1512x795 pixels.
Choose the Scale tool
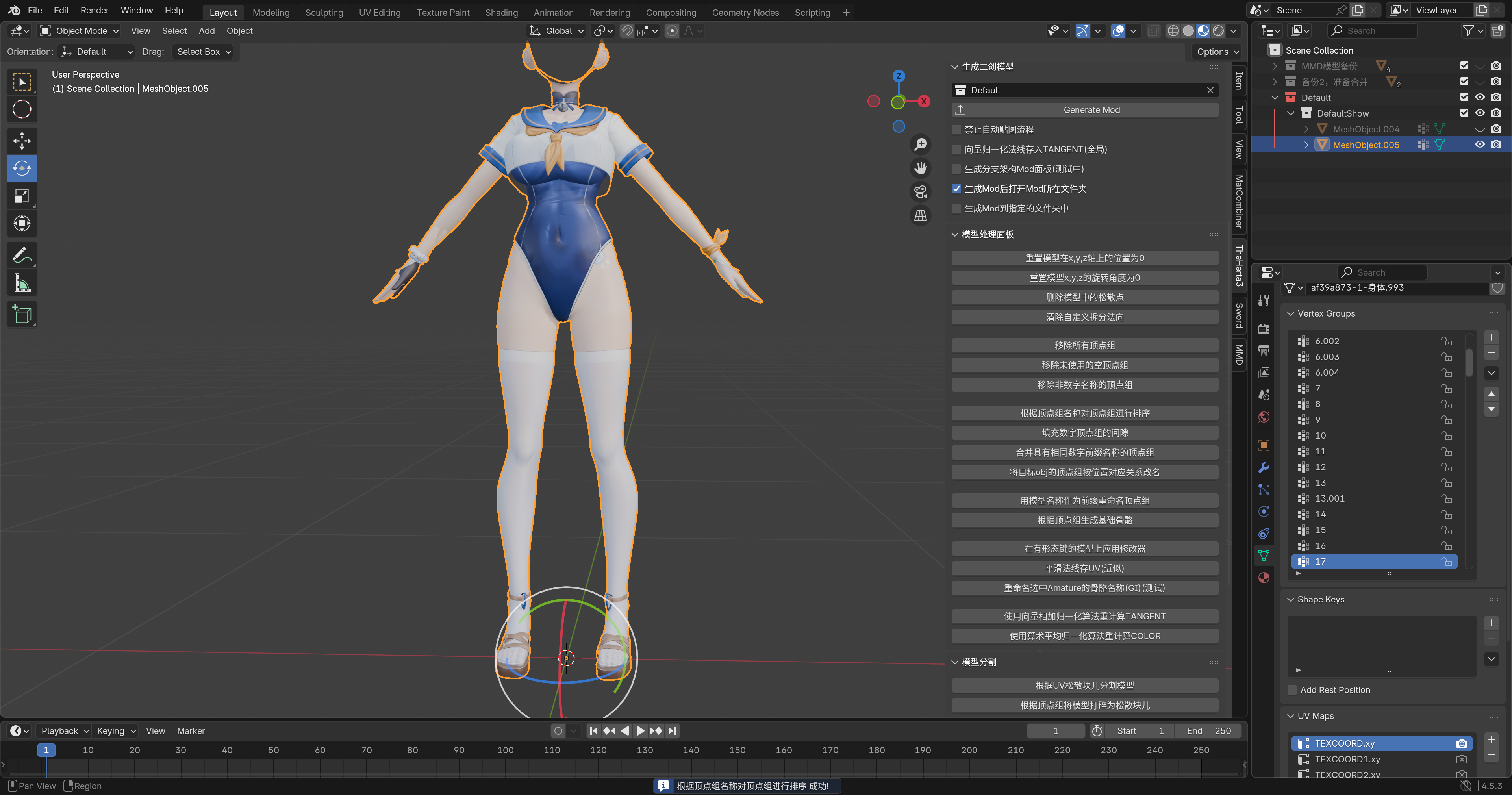pyautogui.click(x=22, y=196)
